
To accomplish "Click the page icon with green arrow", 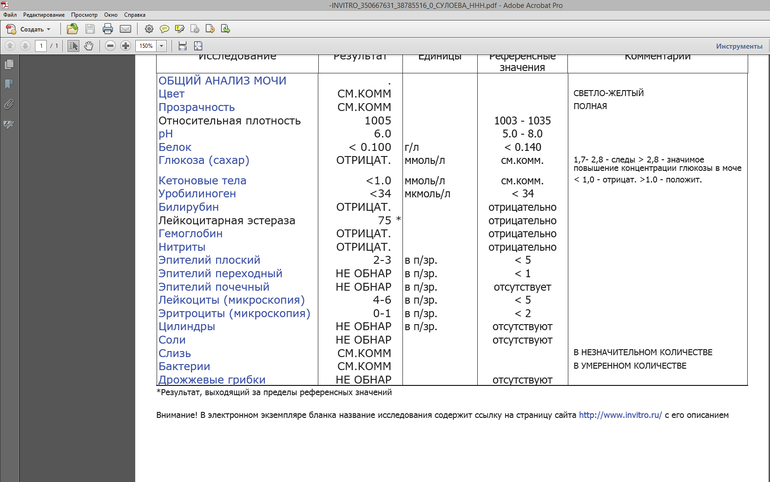I will coord(225,29).
